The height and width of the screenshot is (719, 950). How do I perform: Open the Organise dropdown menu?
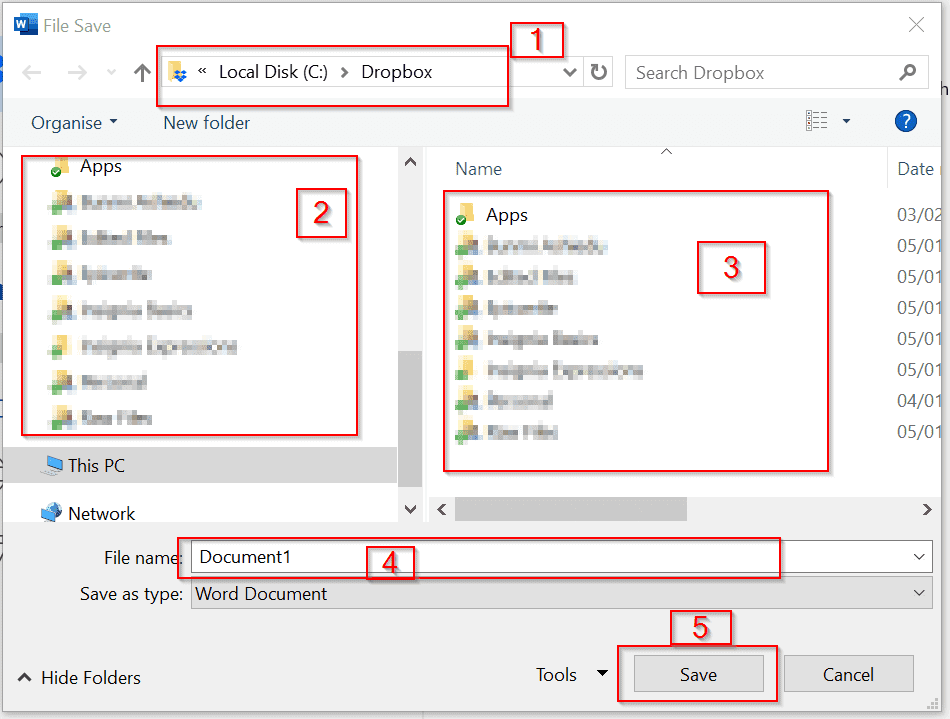pyautogui.click(x=74, y=123)
